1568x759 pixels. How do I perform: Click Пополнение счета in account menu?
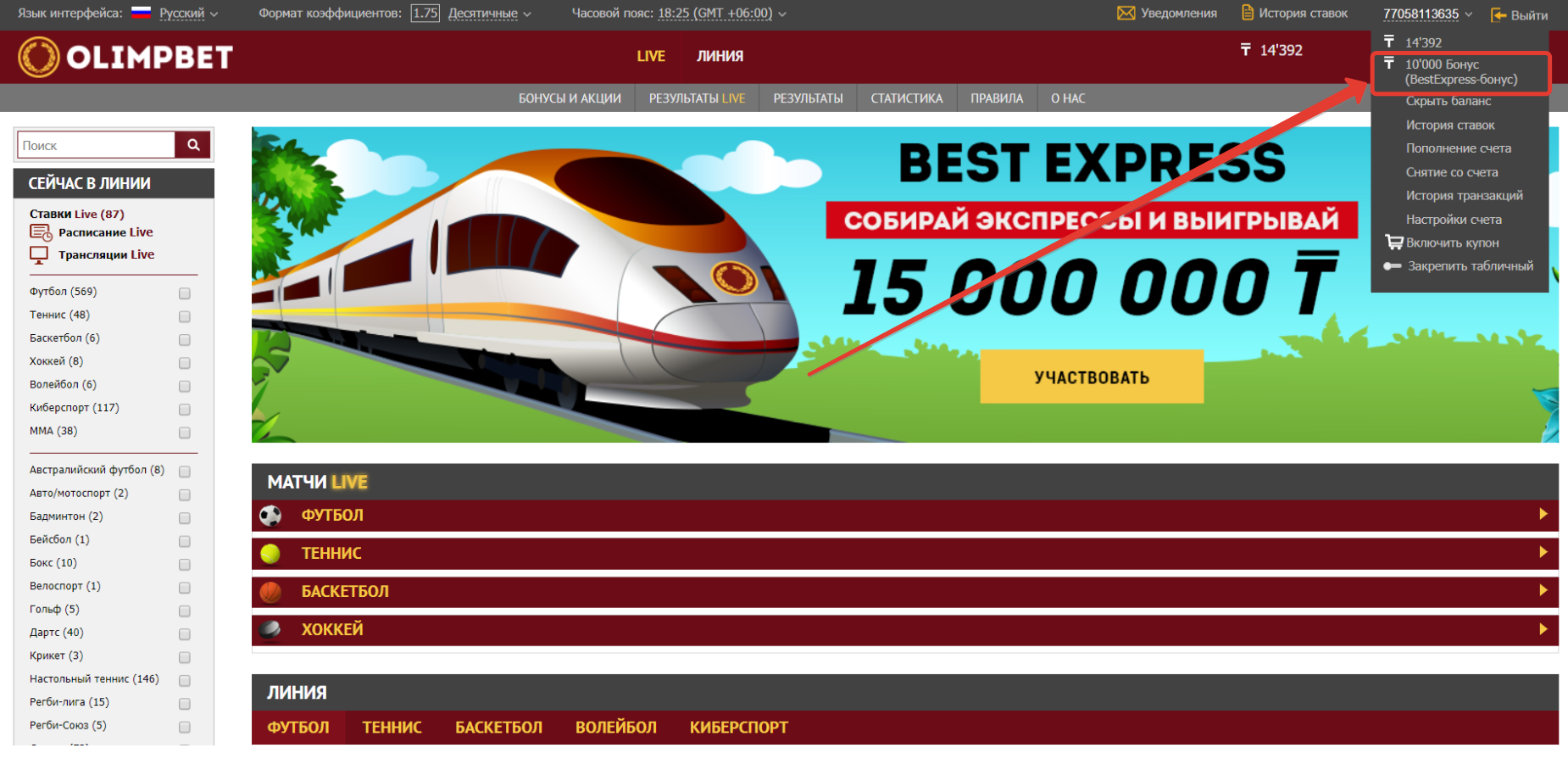[1458, 148]
